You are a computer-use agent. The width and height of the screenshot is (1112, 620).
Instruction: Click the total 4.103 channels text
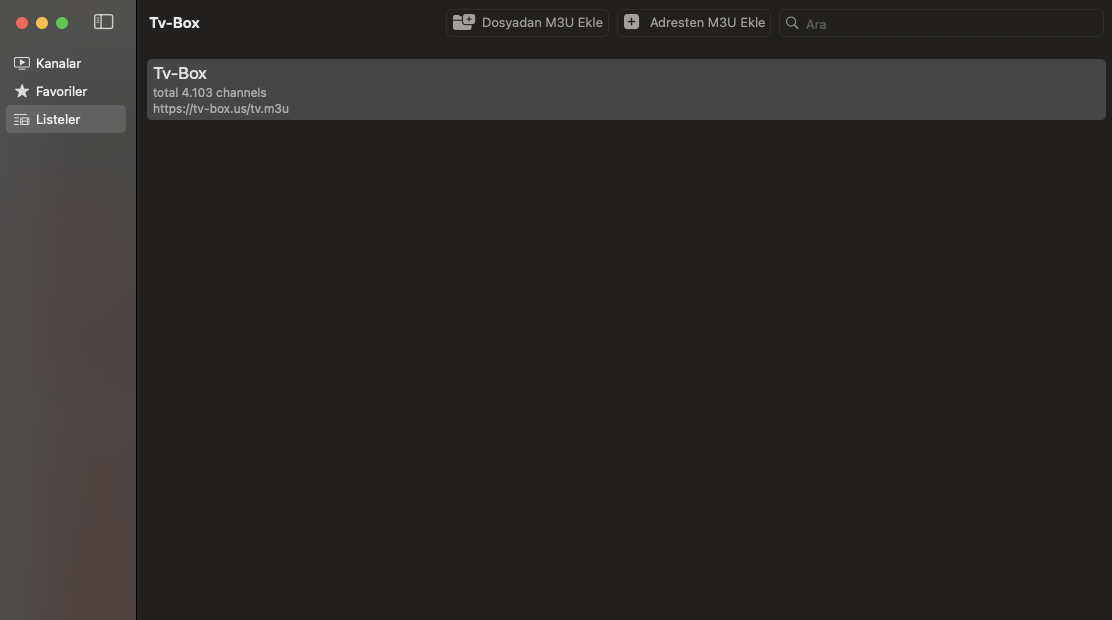210,93
